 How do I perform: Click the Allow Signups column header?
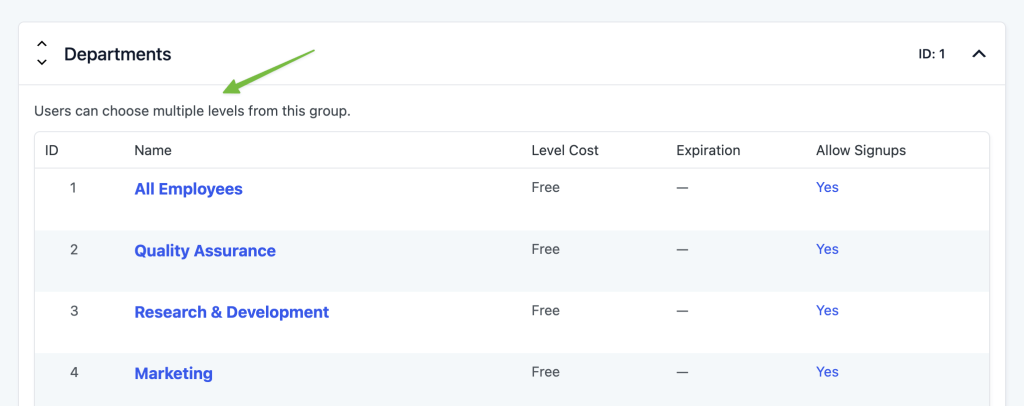tap(861, 150)
